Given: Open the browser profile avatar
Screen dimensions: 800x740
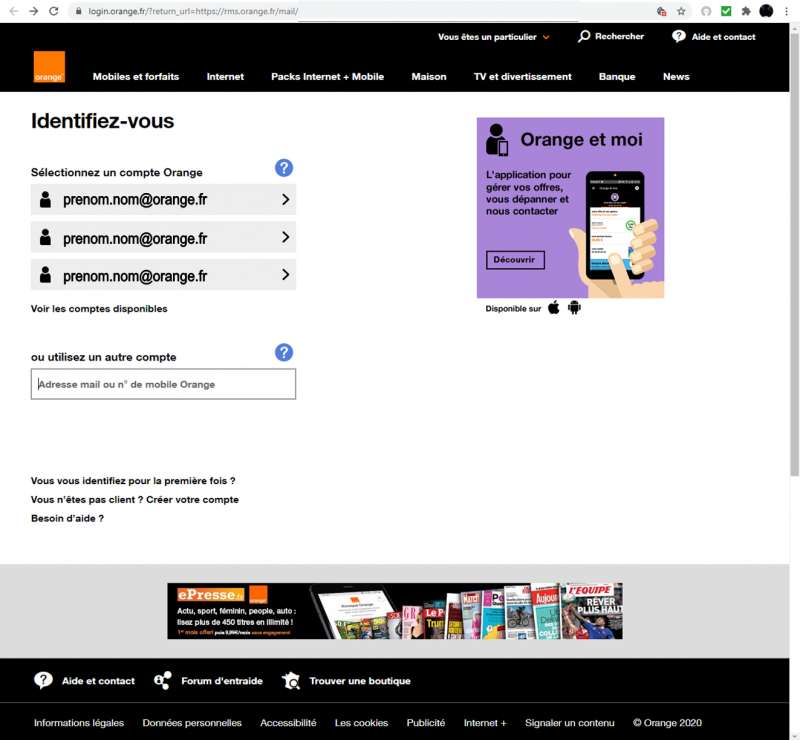Looking at the screenshot, I should coord(766,11).
